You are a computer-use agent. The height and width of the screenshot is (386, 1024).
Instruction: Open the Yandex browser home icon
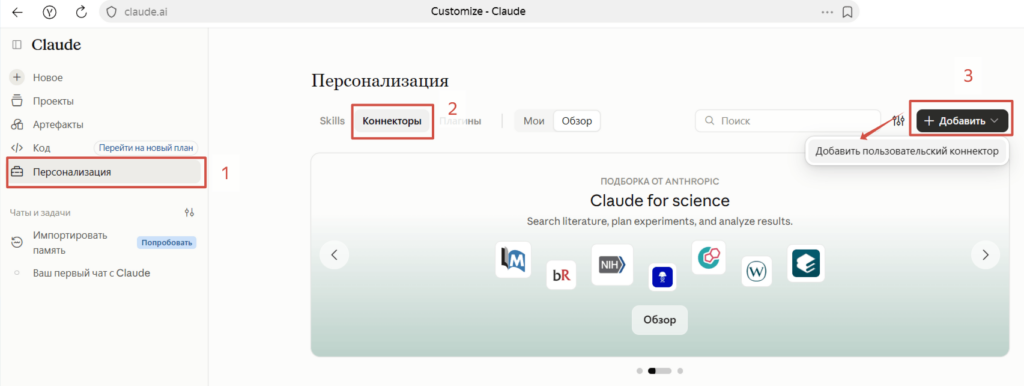[50, 12]
